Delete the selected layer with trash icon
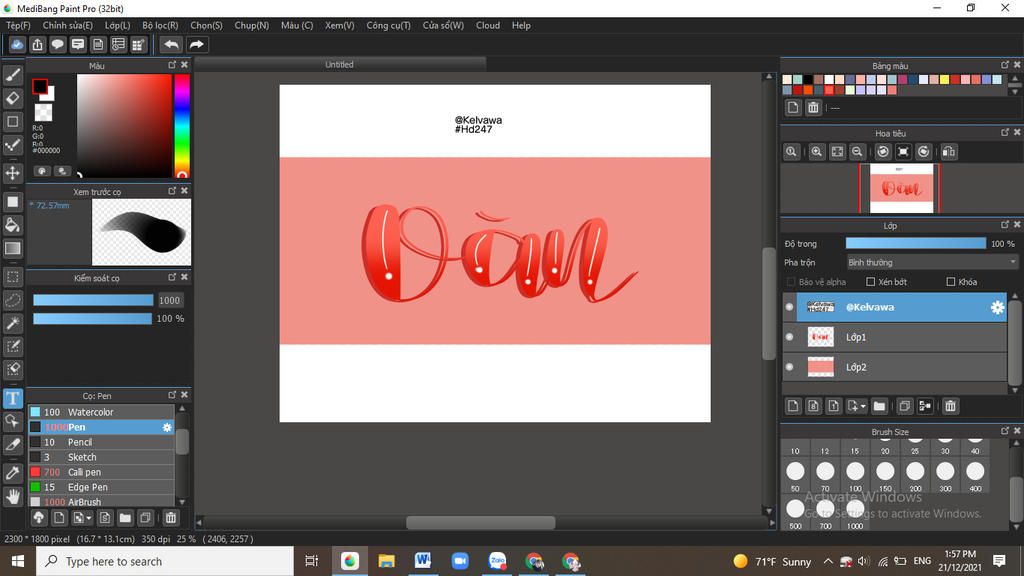The width and height of the screenshot is (1024, 576). (950, 406)
